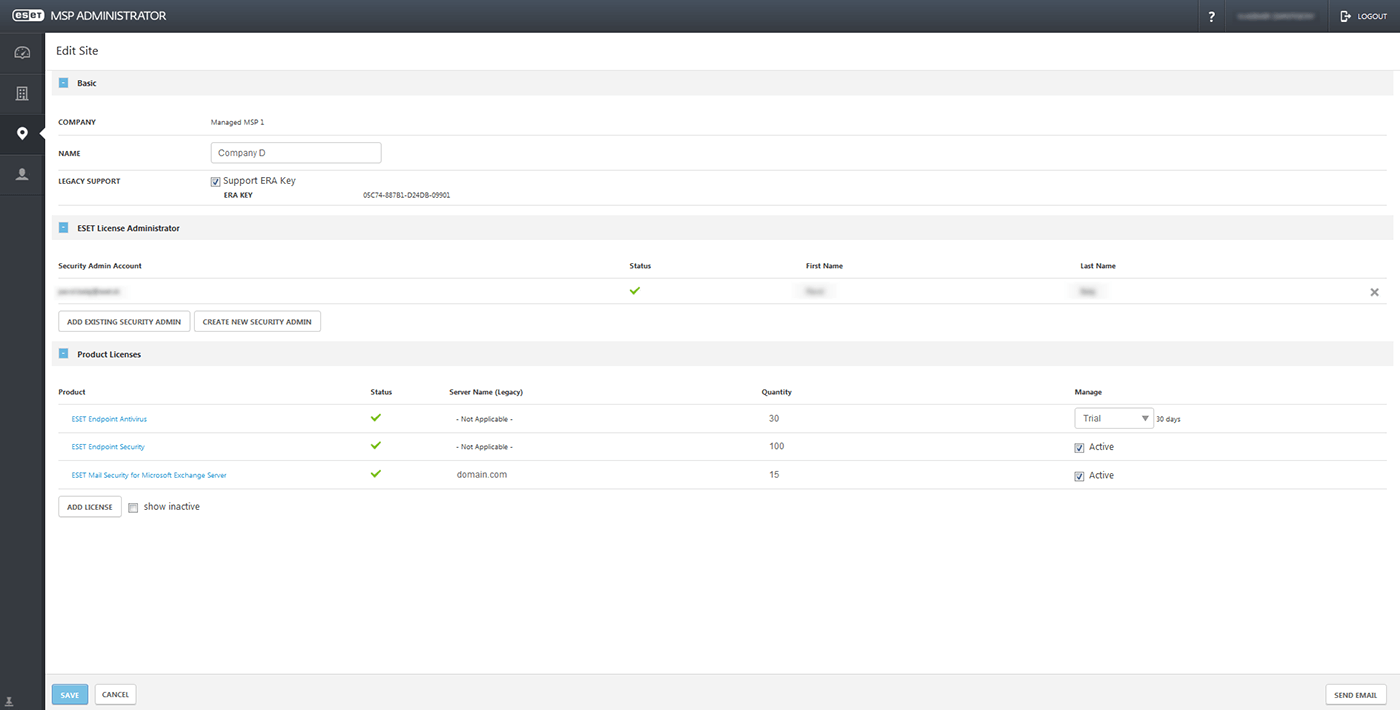1400x710 pixels.
Task: Click the Save button
Action: 70,694
